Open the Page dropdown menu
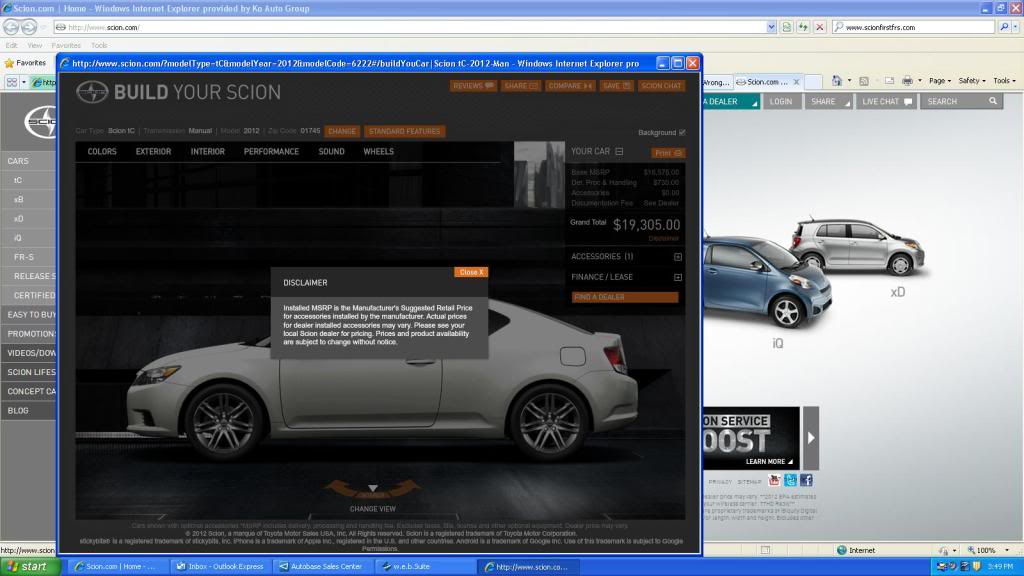This screenshot has width=1024, height=576. pyautogui.click(x=940, y=81)
